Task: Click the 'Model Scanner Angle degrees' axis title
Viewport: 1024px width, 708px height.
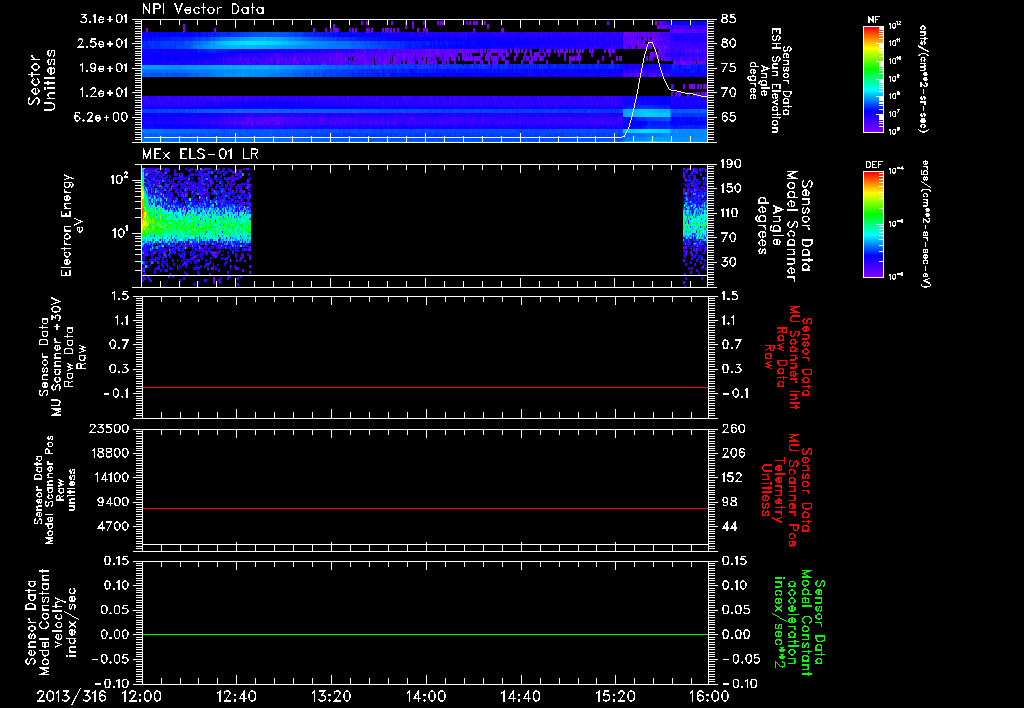Action: coord(784,226)
